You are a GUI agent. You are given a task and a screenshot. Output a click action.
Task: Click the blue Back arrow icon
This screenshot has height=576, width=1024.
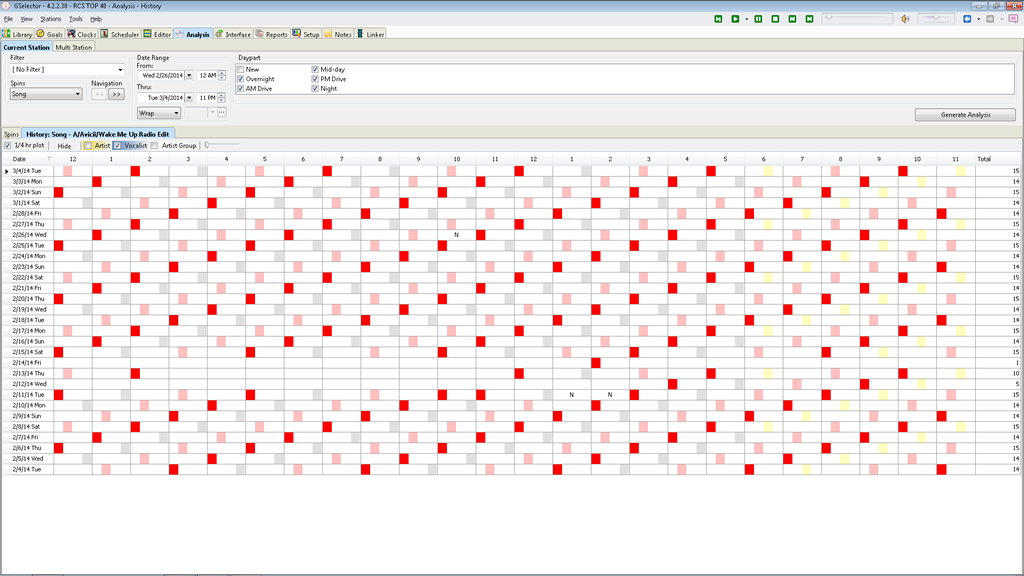966,19
